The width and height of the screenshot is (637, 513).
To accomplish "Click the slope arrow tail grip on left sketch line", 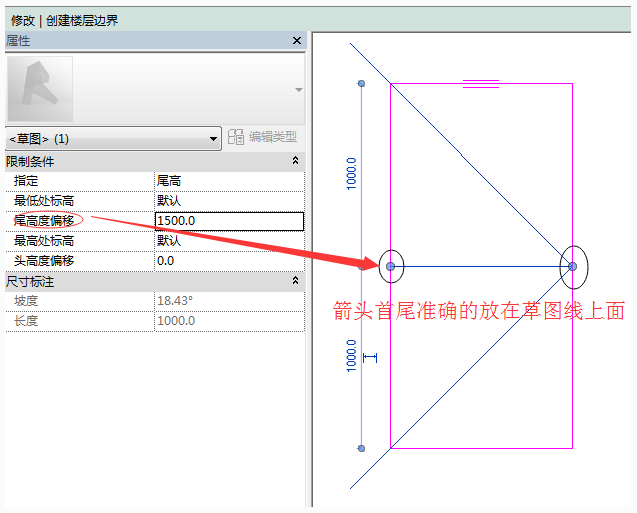I will pos(390,266).
